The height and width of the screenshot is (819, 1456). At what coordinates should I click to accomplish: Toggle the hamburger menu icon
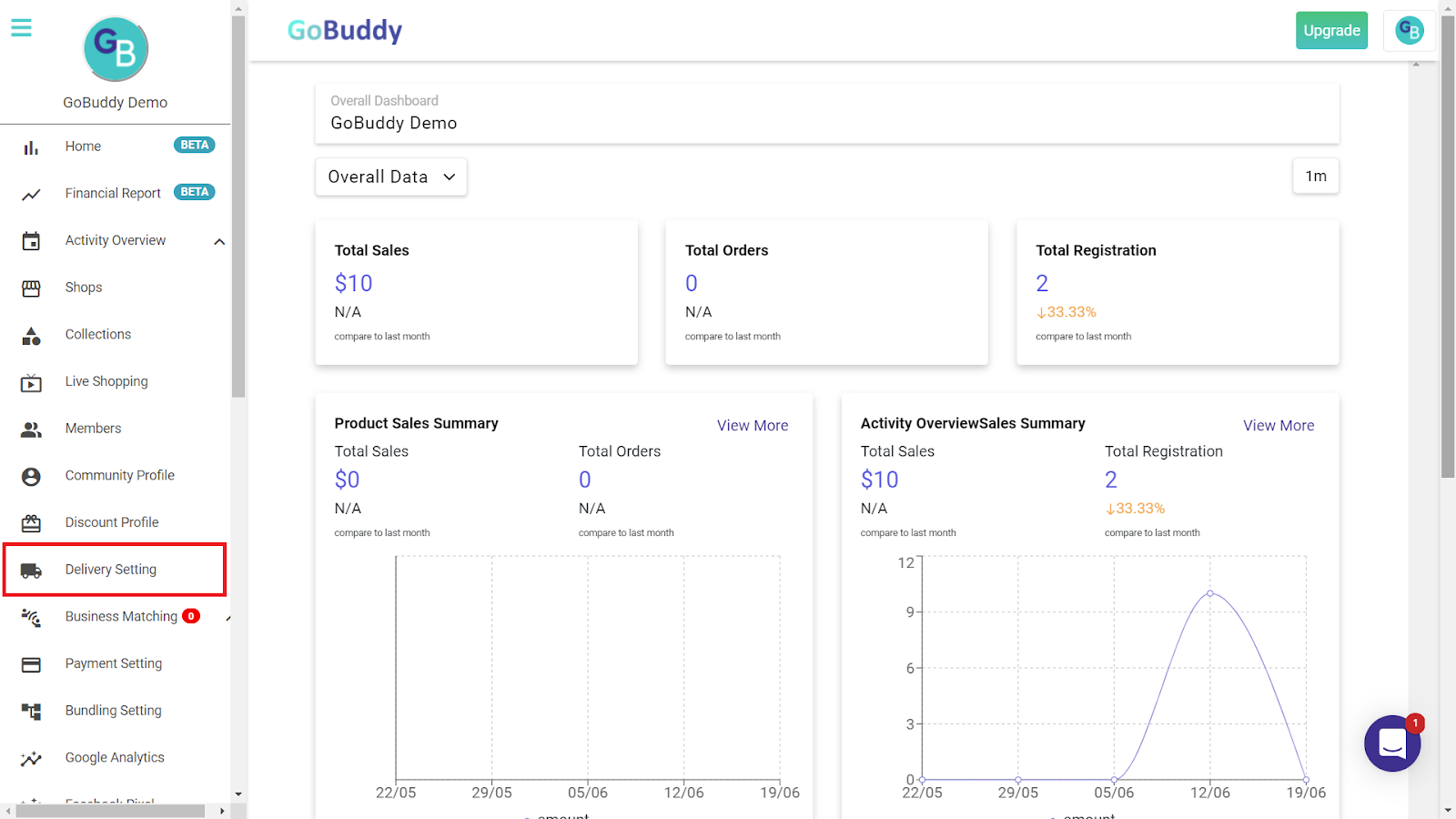21,28
